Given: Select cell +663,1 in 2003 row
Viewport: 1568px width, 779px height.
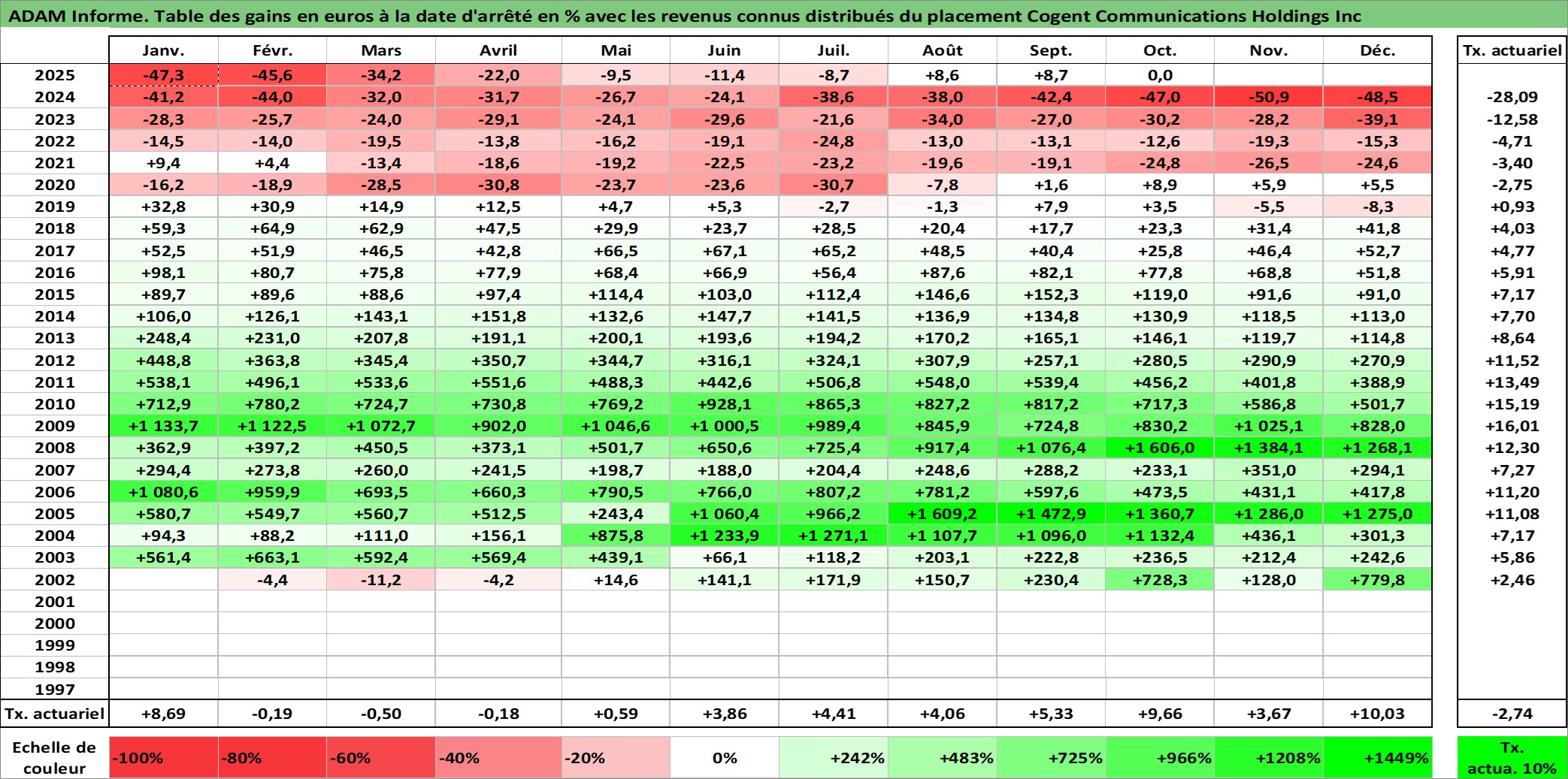Looking at the screenshot, I should pos(272,557).
